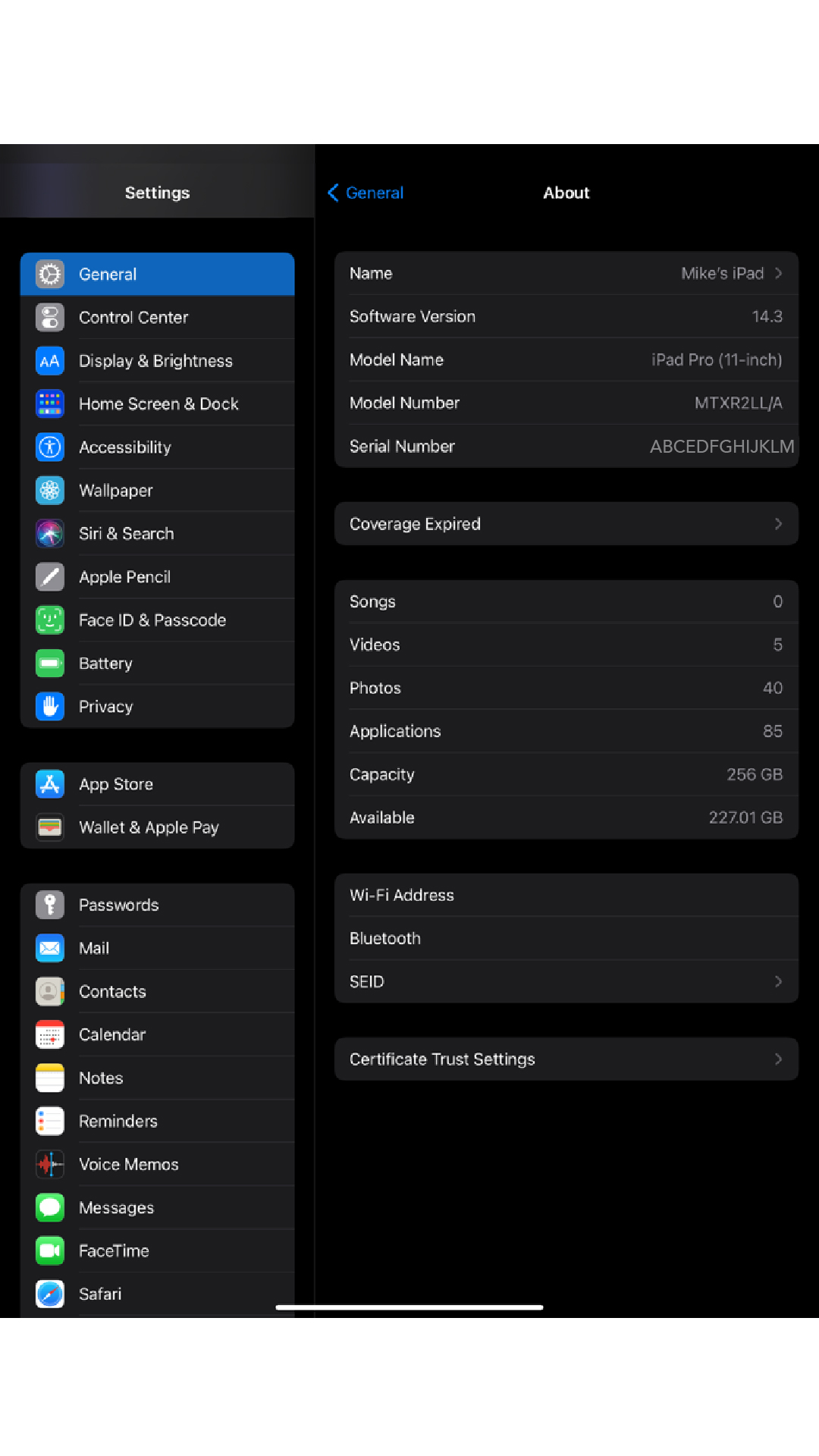Tap the About page title

coord(566,193)
